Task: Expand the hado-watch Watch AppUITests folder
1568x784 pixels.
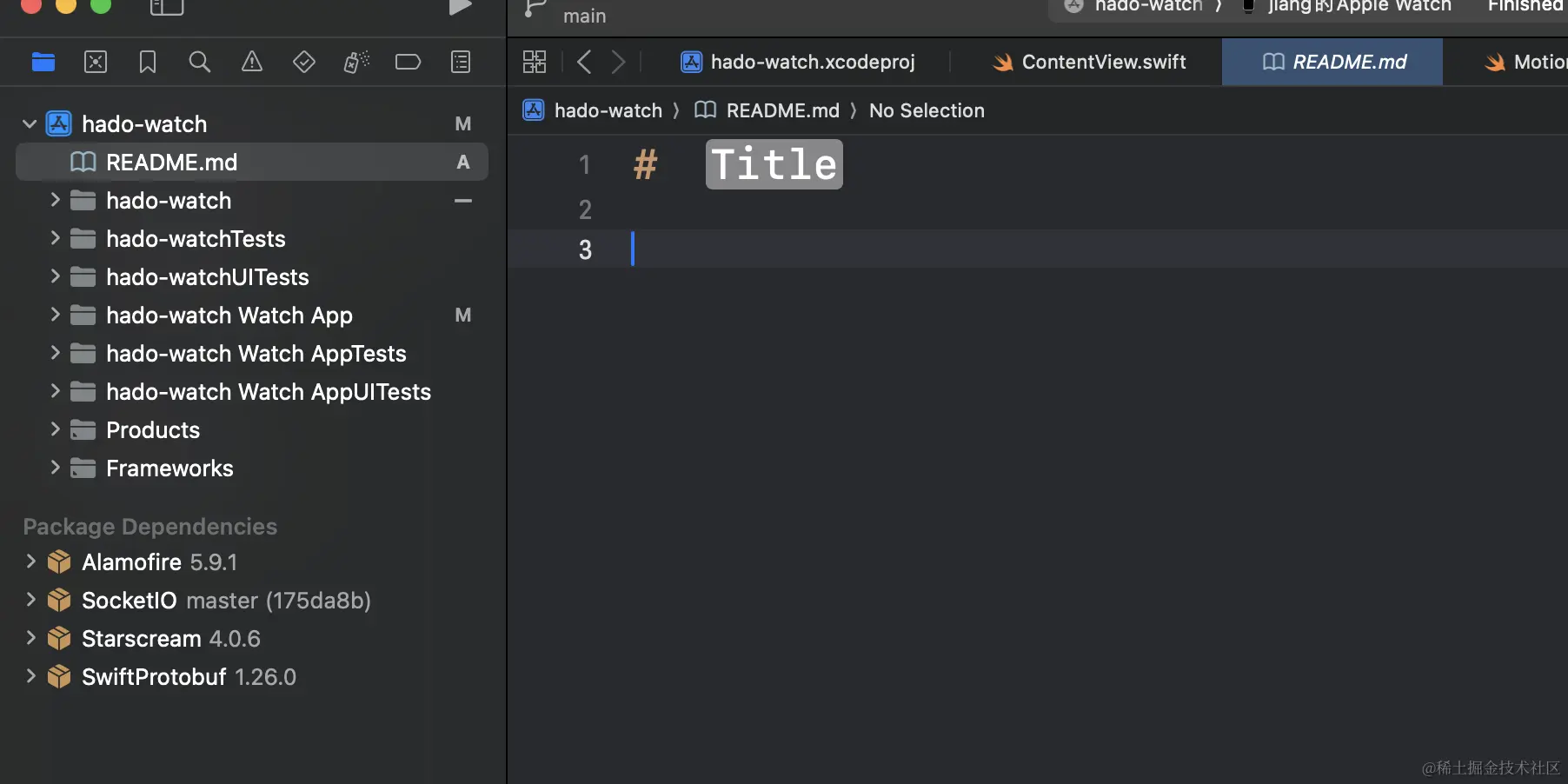Action: click(x=55, y=391)
